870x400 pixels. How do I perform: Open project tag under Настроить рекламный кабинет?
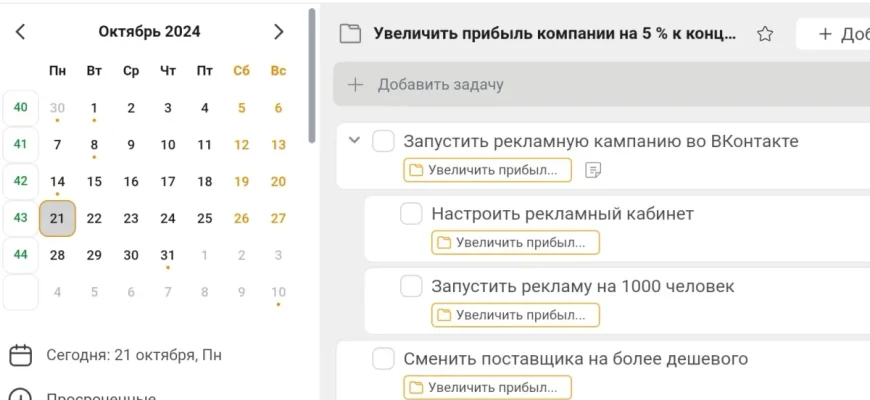pos(515,242)
